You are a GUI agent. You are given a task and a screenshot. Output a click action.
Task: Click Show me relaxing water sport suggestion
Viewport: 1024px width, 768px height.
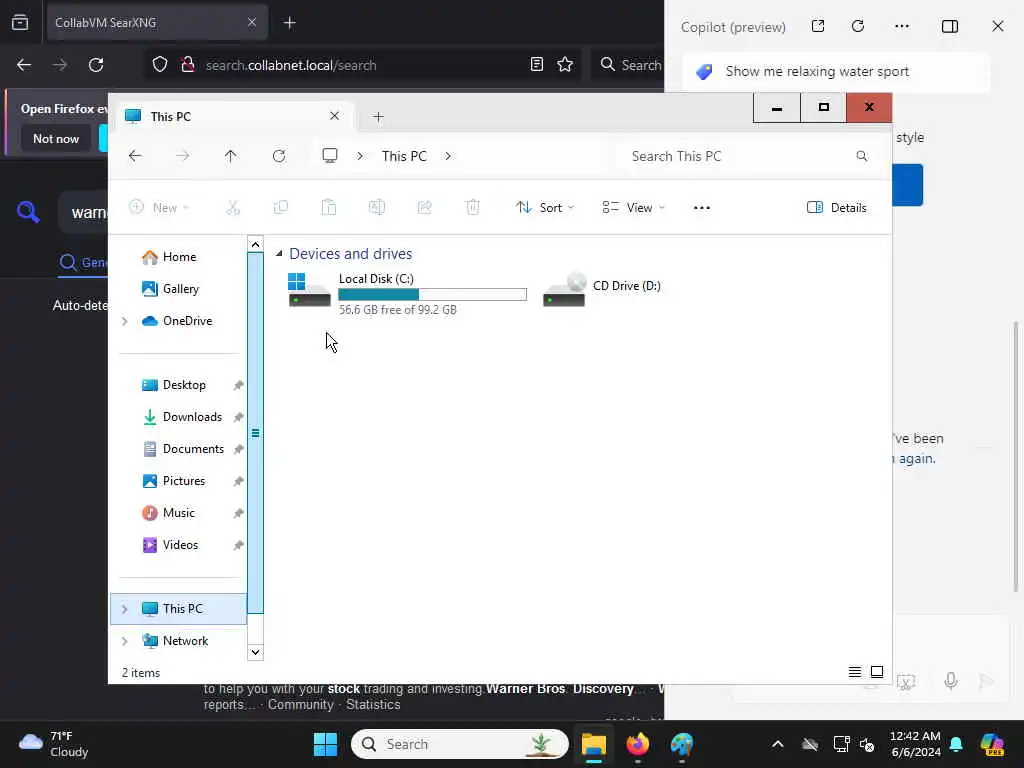click(836, 72)
